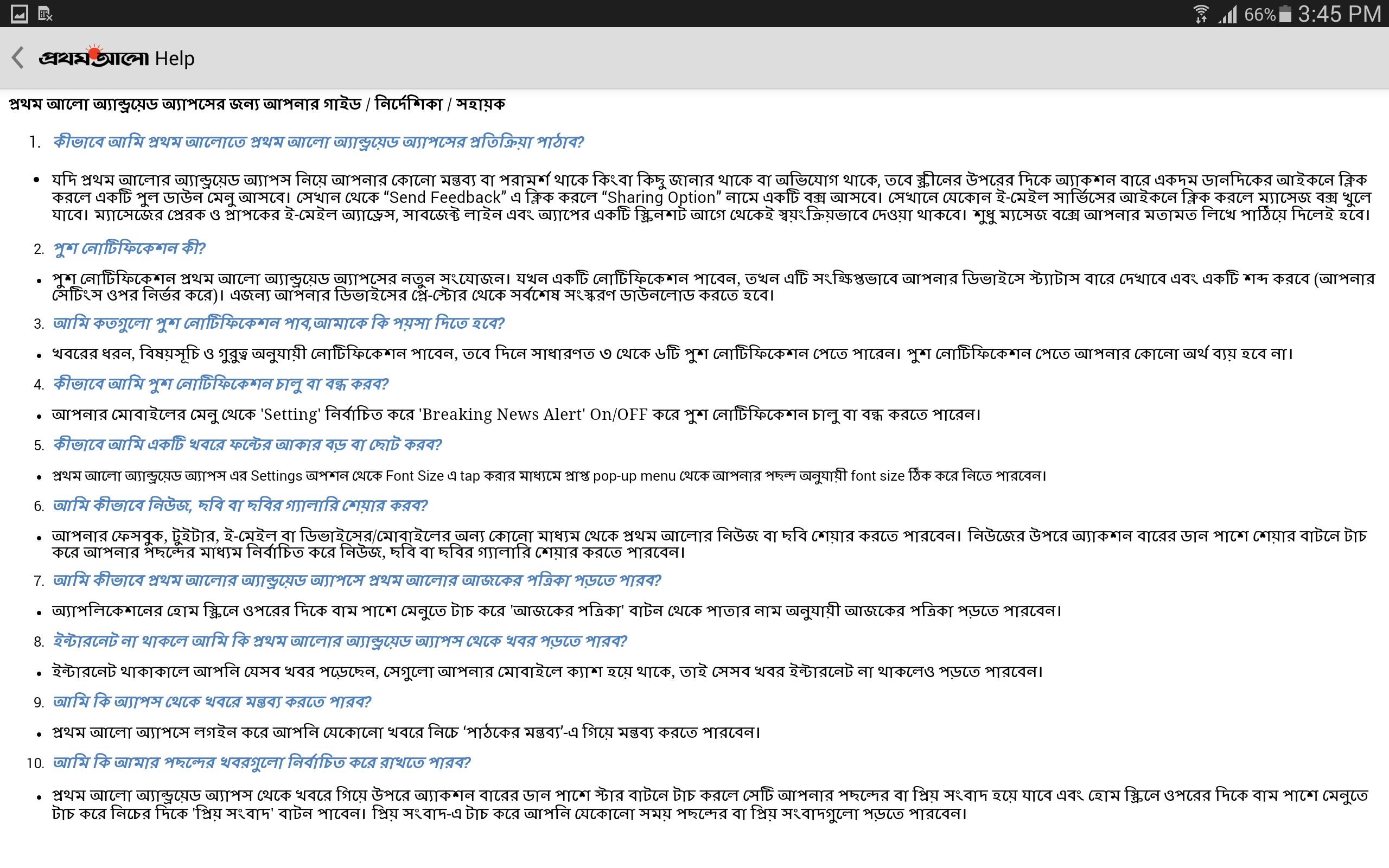Open the picture notification icon in status bar
The width and height of the screenshot is (1389, 868).
pyautogui.click(x=19, y=14)
